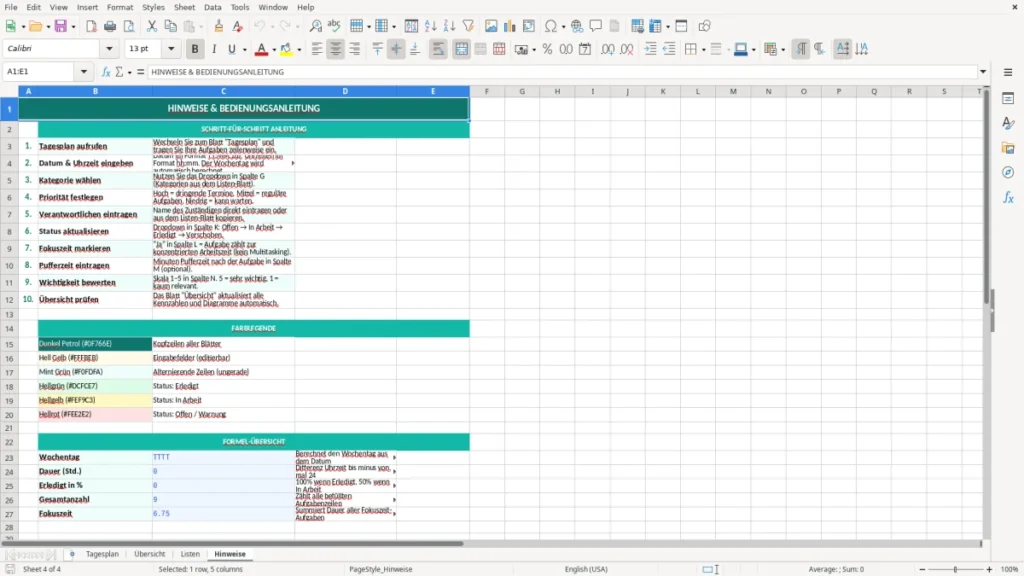The image size is (1024, 576).
Task: Toggle Underline formatting
Action: point(231,49)
